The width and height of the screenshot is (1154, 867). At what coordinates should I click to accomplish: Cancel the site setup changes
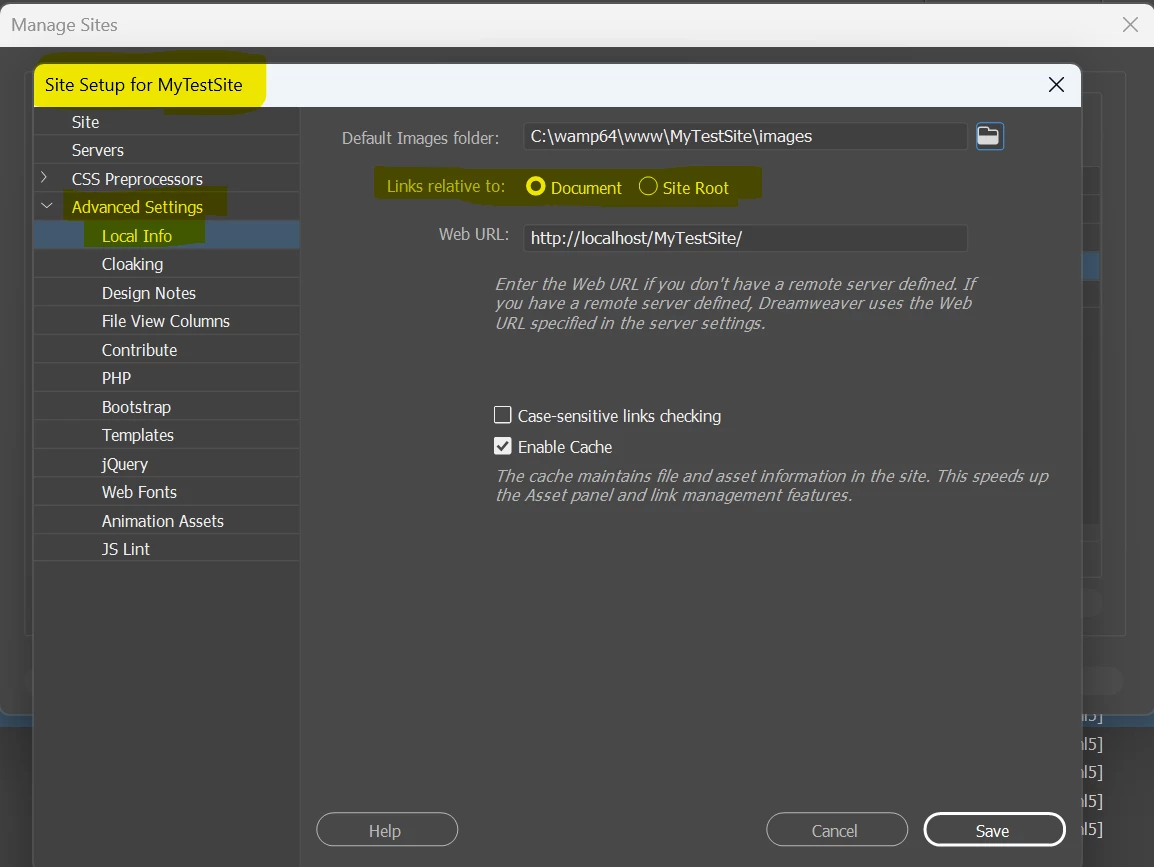click(837, 829)
